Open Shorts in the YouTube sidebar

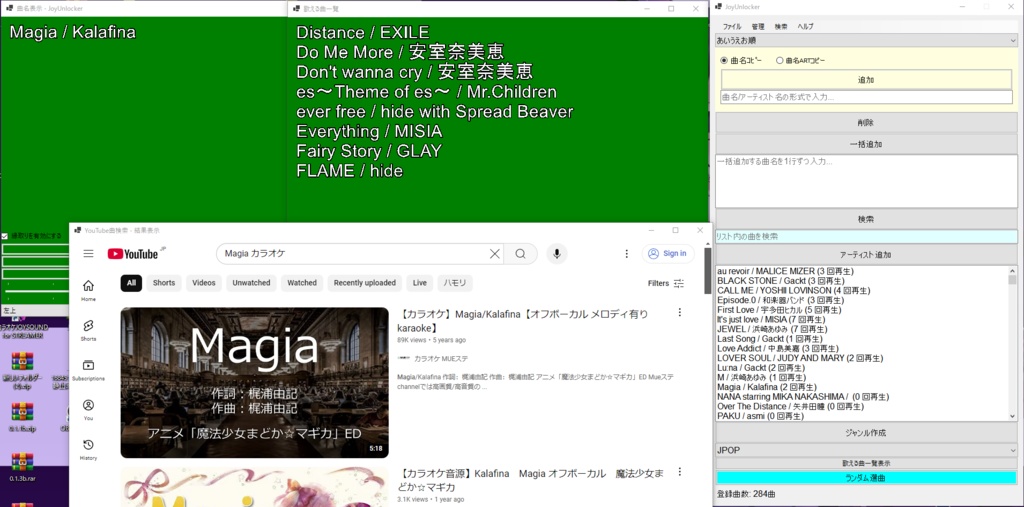click(x=88, y=330)
